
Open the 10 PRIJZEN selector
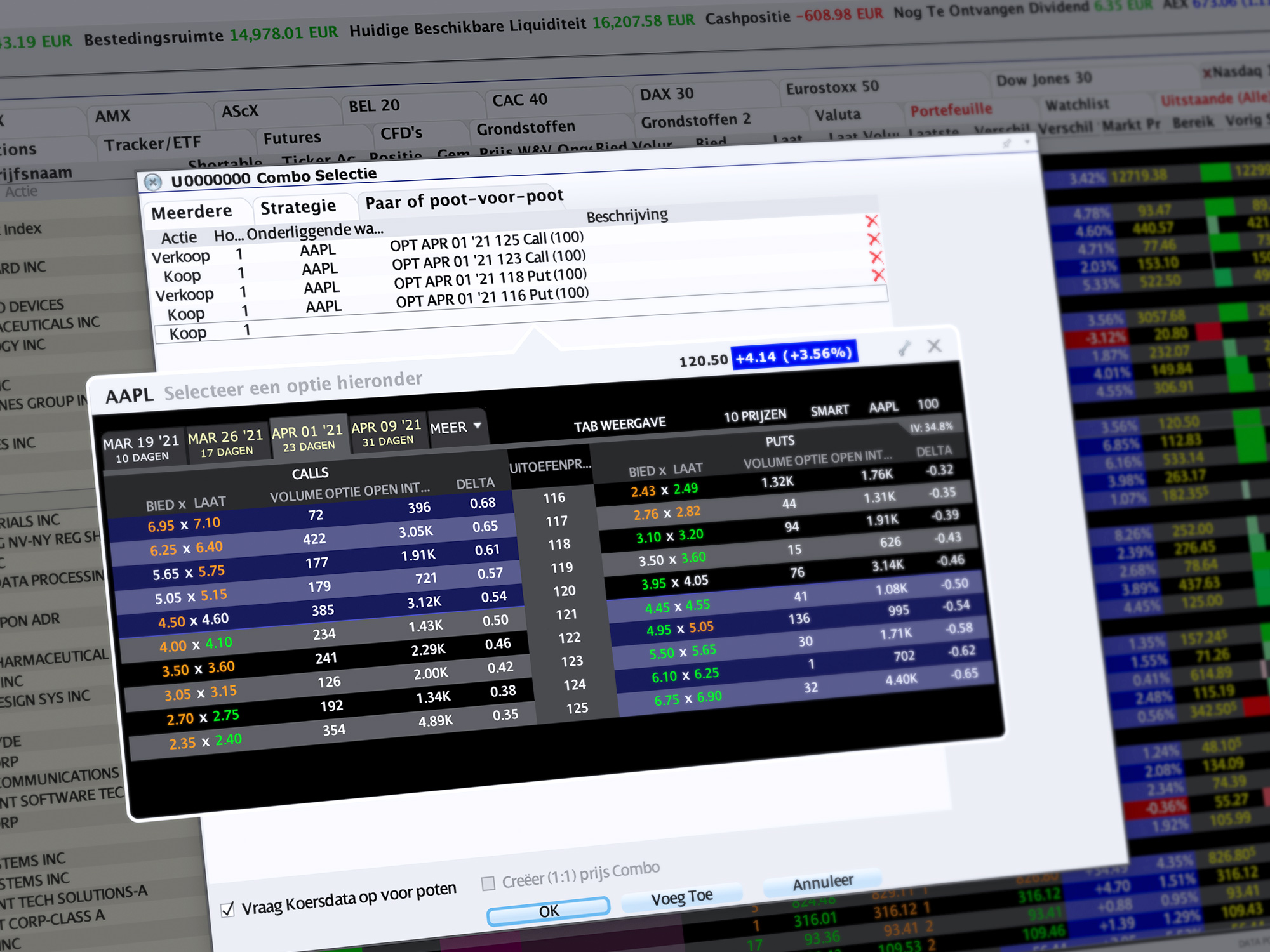755,416
